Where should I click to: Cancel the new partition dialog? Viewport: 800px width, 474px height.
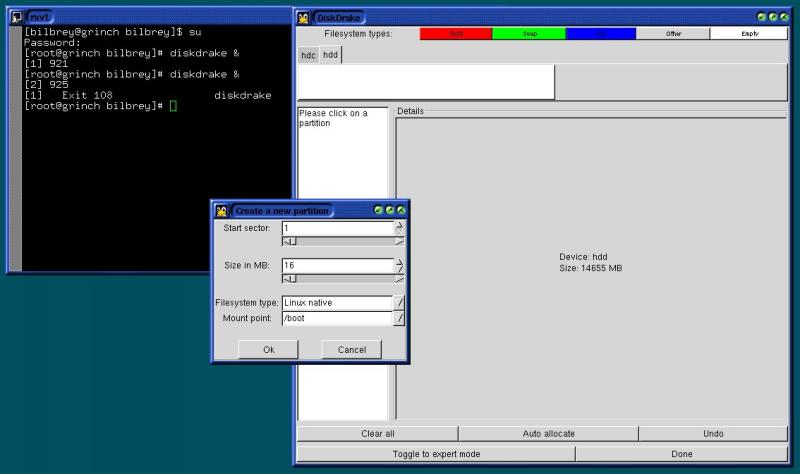click(351, 350)
